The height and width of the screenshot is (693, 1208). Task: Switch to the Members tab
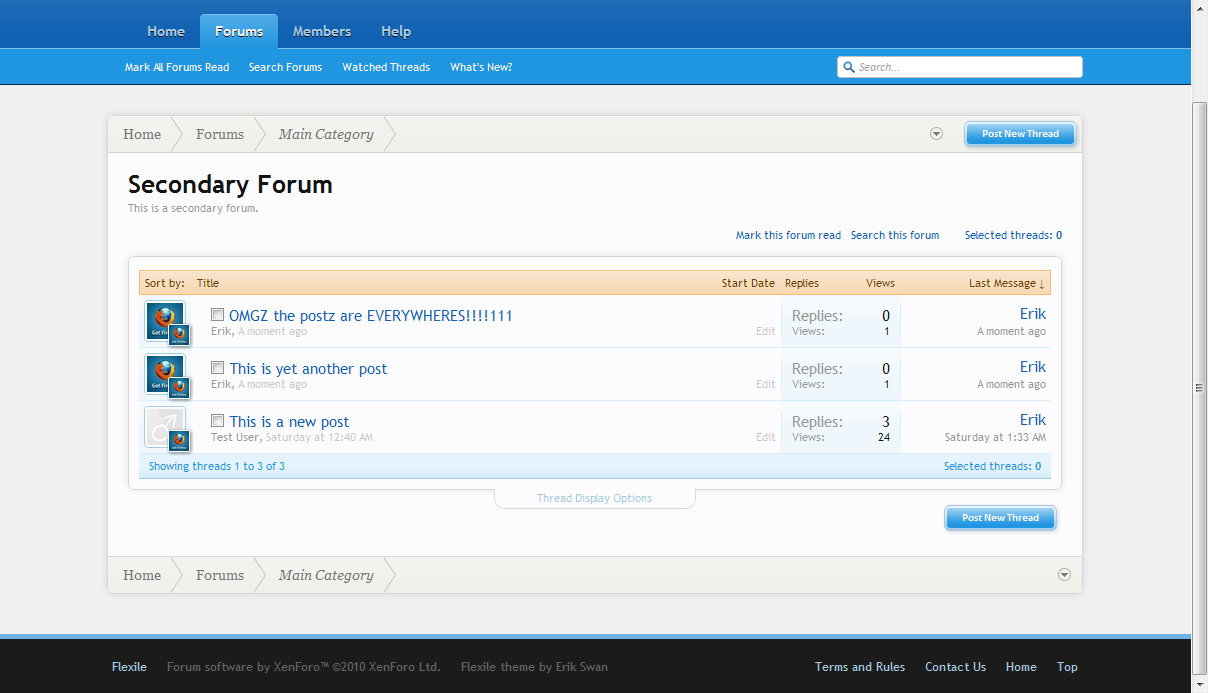point(321,31)
